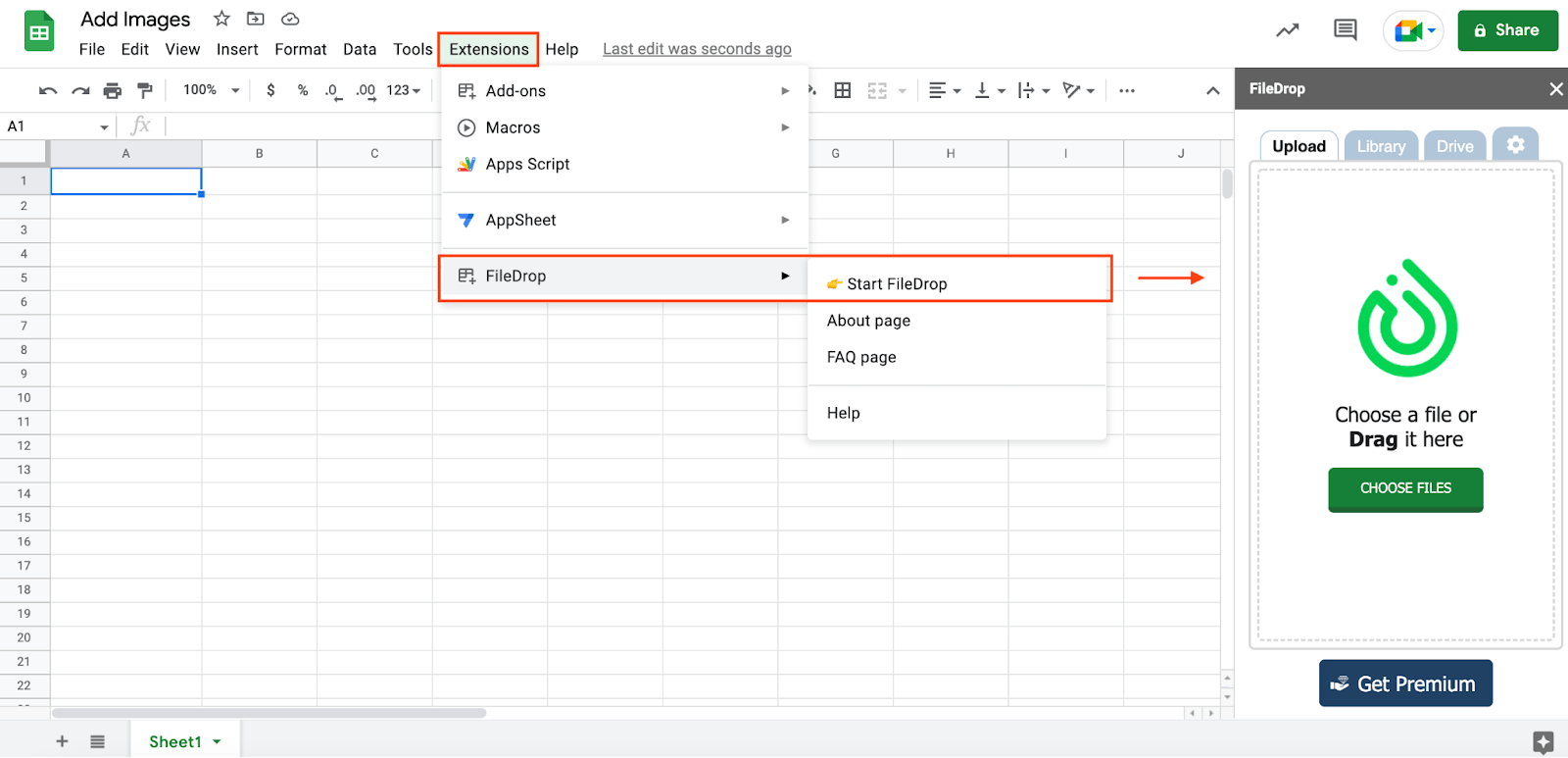Open the comment history
Screen dimensions: 1568x758
(x=1346, y=30)
